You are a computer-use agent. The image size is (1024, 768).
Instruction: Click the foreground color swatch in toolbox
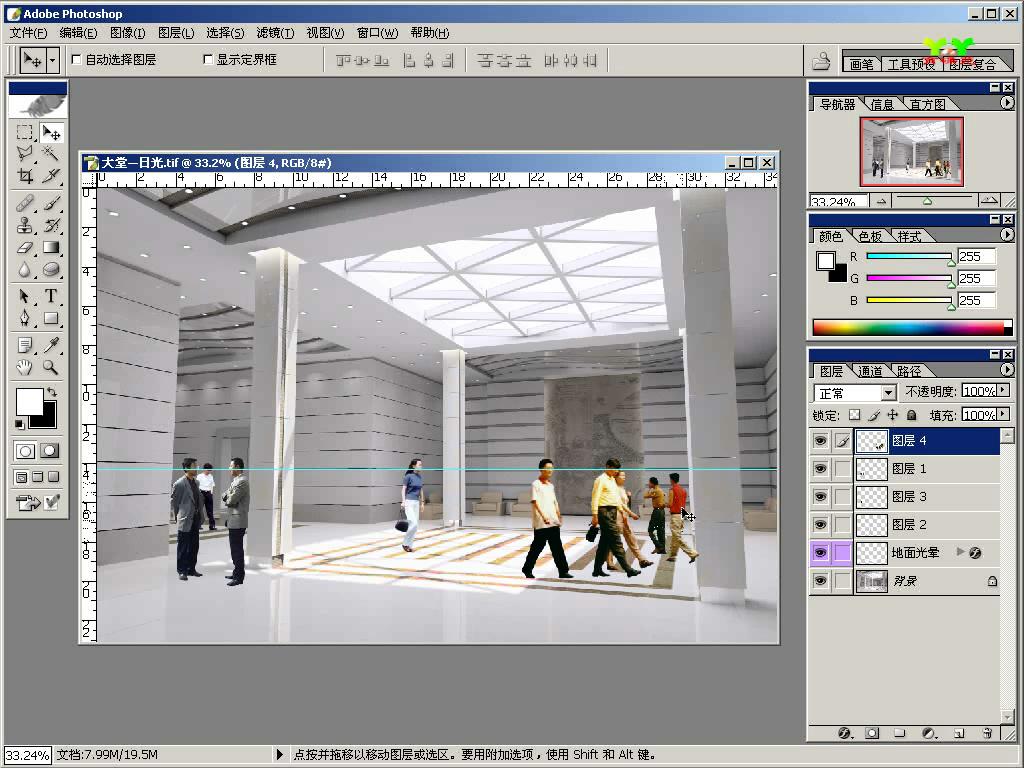coord(29,401)
